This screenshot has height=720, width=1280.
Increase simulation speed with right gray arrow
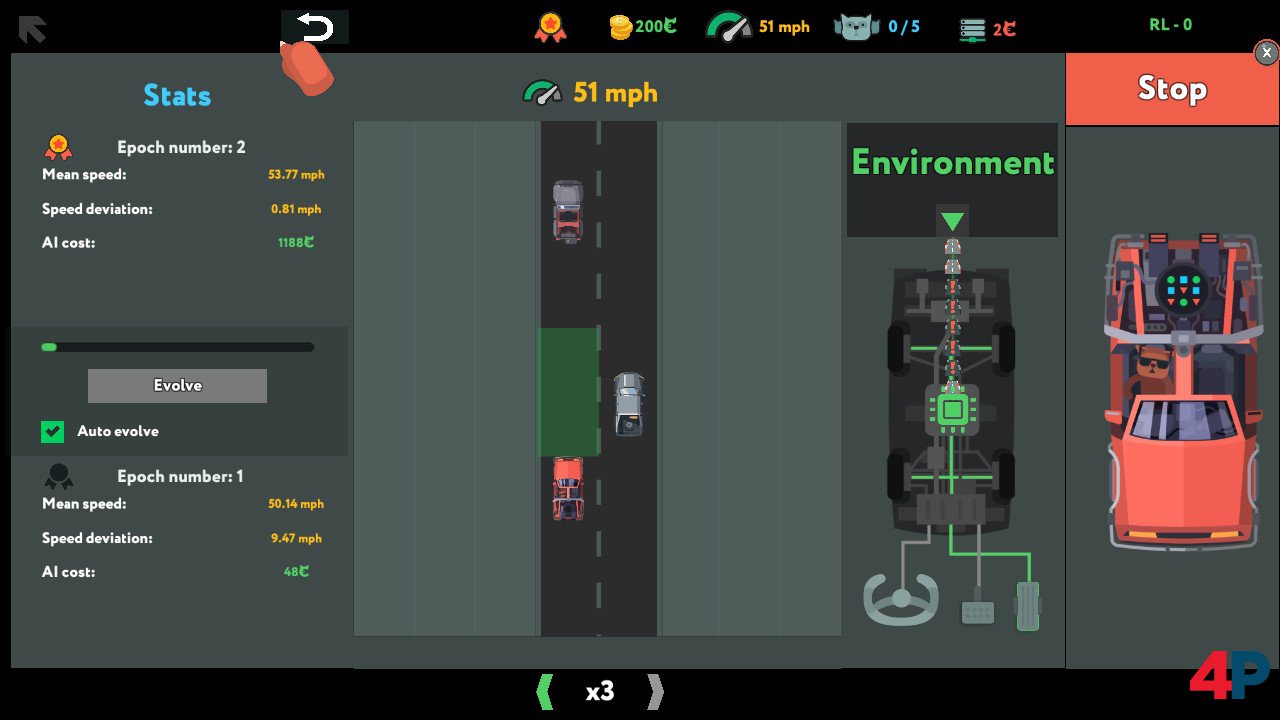coord(655,691)
